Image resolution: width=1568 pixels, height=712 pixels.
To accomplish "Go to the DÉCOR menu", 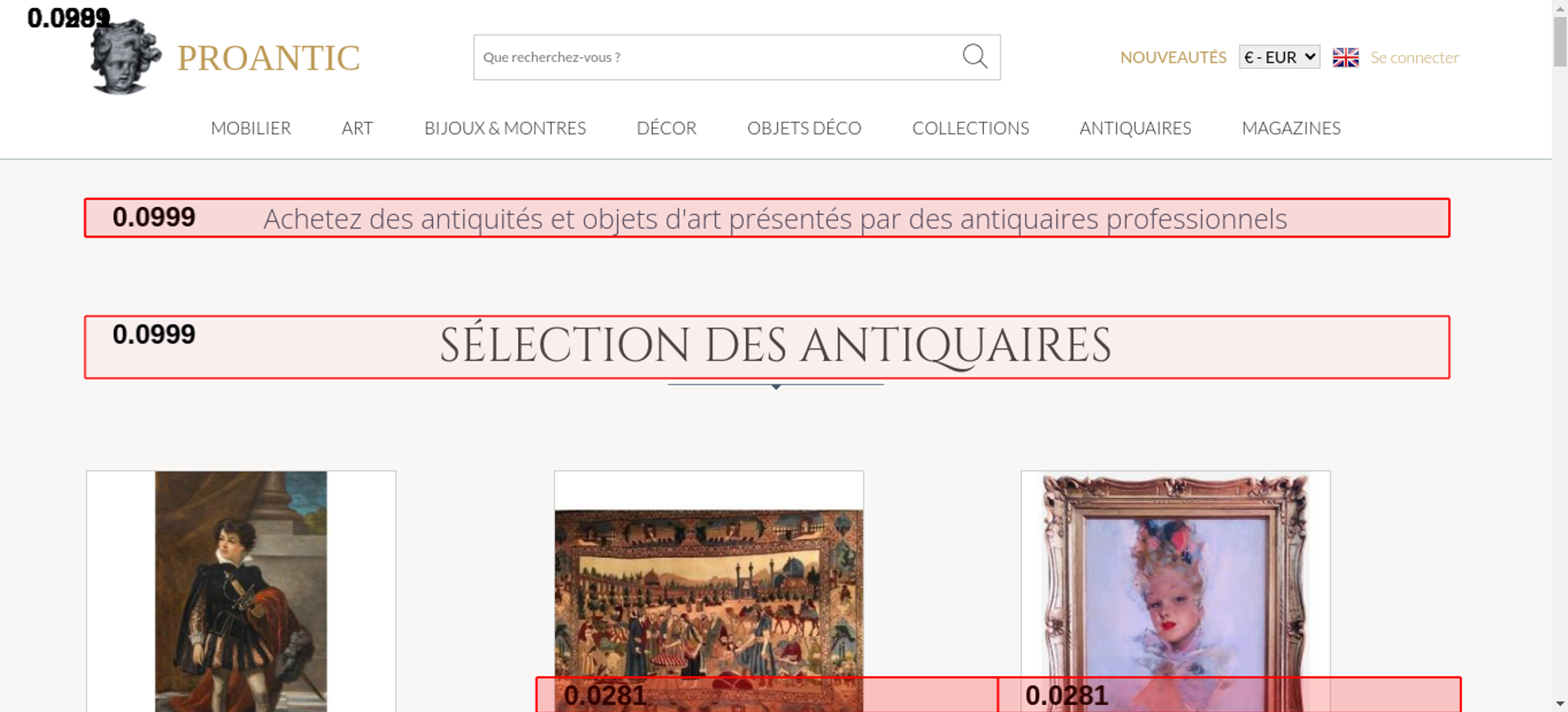I will [x=666, y=128].
